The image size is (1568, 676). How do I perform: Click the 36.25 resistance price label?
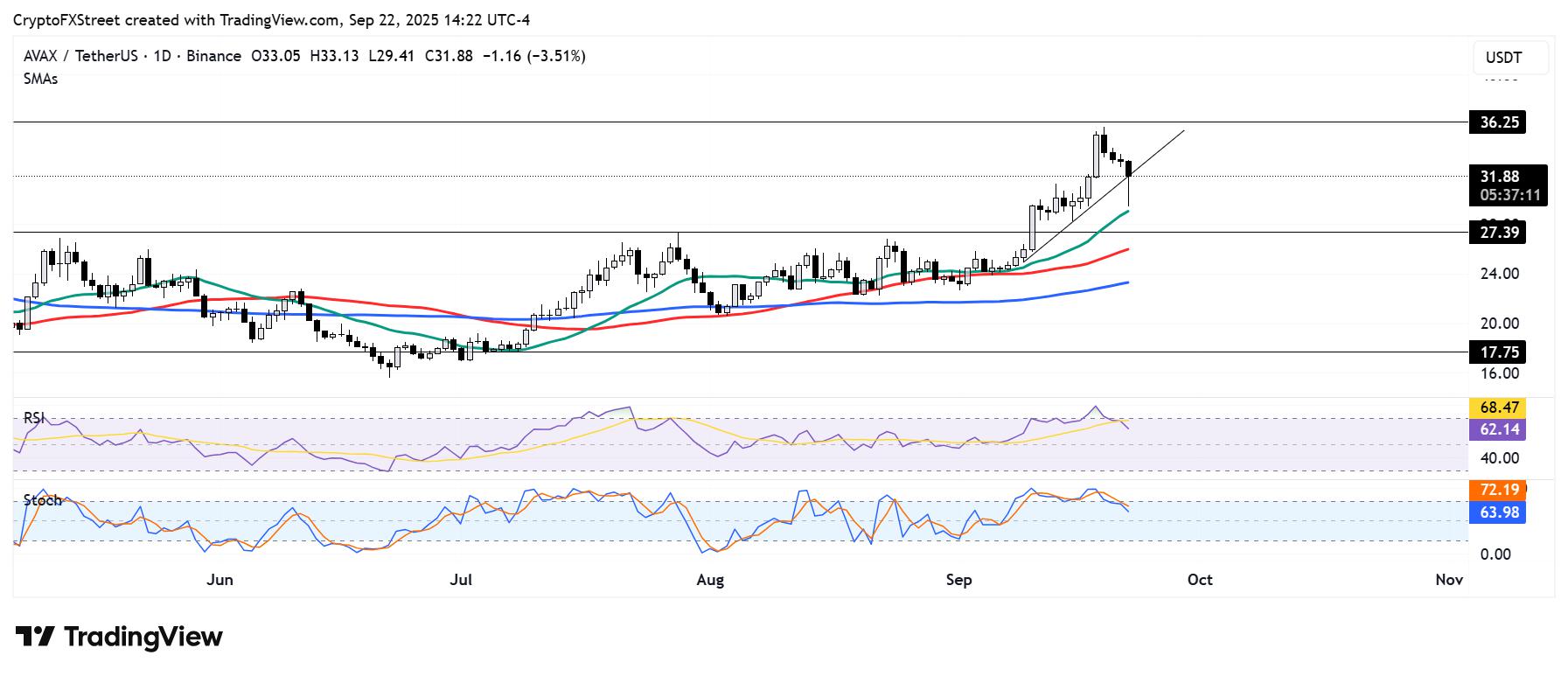click(1498, 122)
